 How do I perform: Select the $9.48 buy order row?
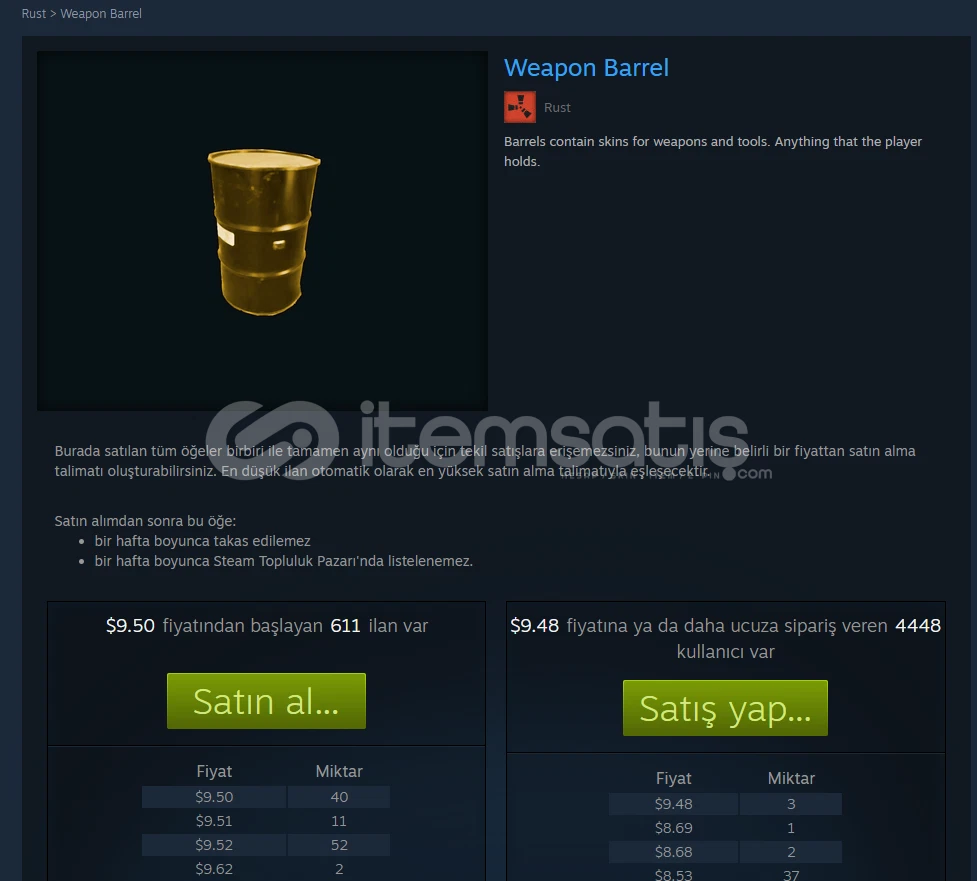click(x=725, y=804)
